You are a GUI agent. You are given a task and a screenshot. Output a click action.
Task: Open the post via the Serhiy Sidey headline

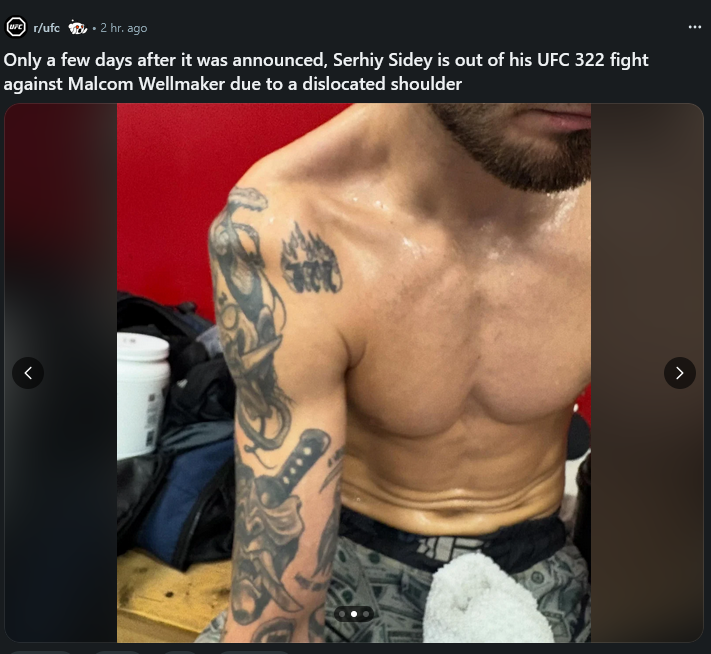(326, 72)
